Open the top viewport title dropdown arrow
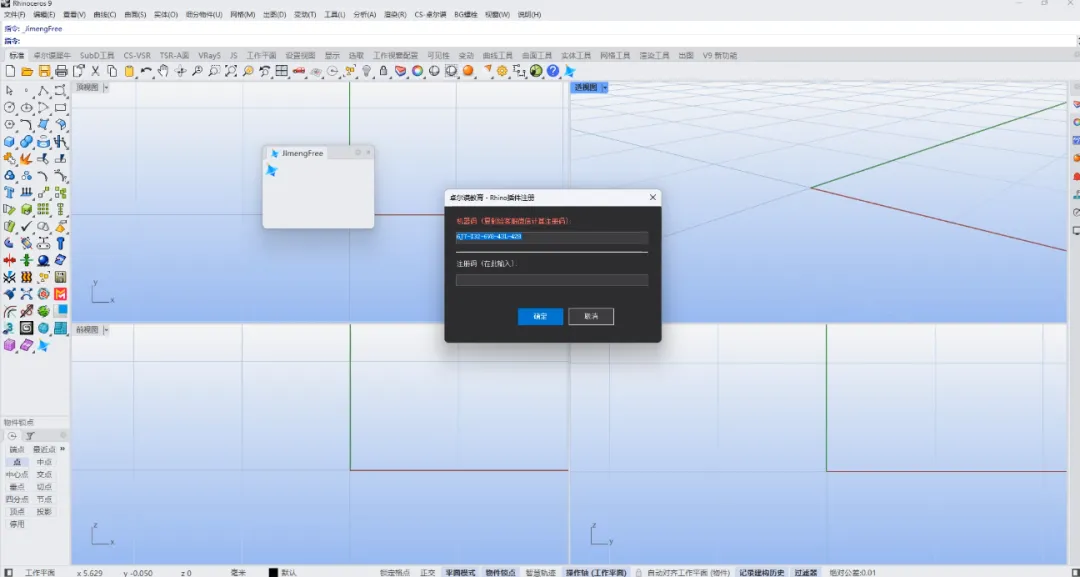The height and width of the screenshot is (577, 1080). tap(105, 87)
